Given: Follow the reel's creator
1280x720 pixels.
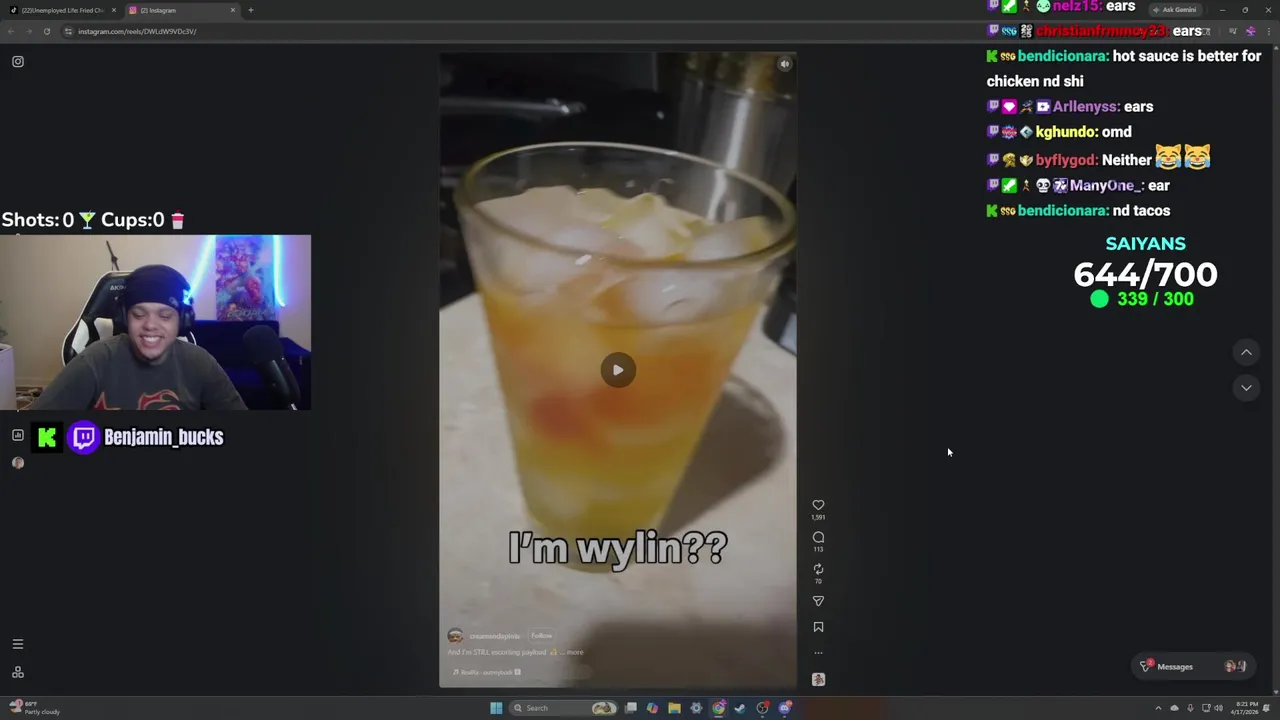Looking at the screenshot, I should pyautogui.click(x=541, y=636).
